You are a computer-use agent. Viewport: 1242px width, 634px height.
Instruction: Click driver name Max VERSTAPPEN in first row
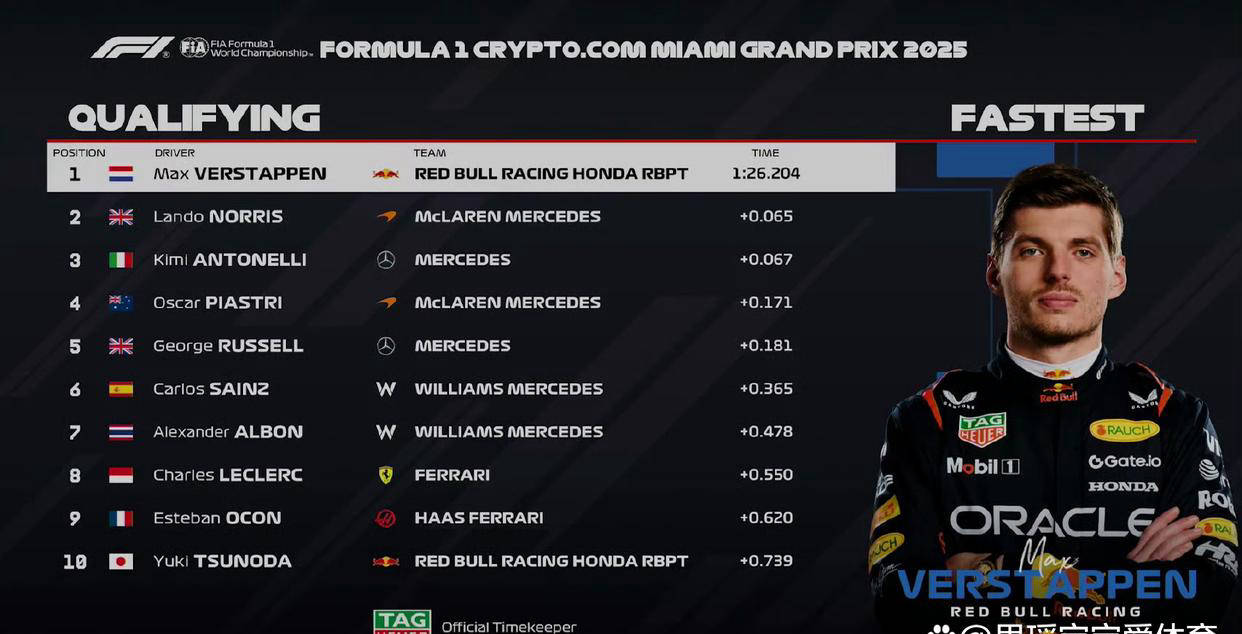tap(240, 174)
